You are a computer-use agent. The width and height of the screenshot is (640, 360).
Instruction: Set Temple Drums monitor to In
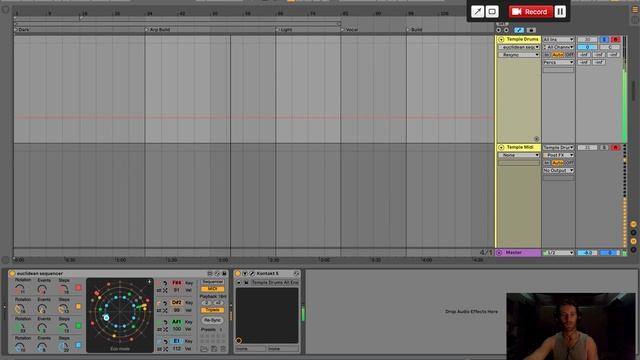[x=547, y=55]
